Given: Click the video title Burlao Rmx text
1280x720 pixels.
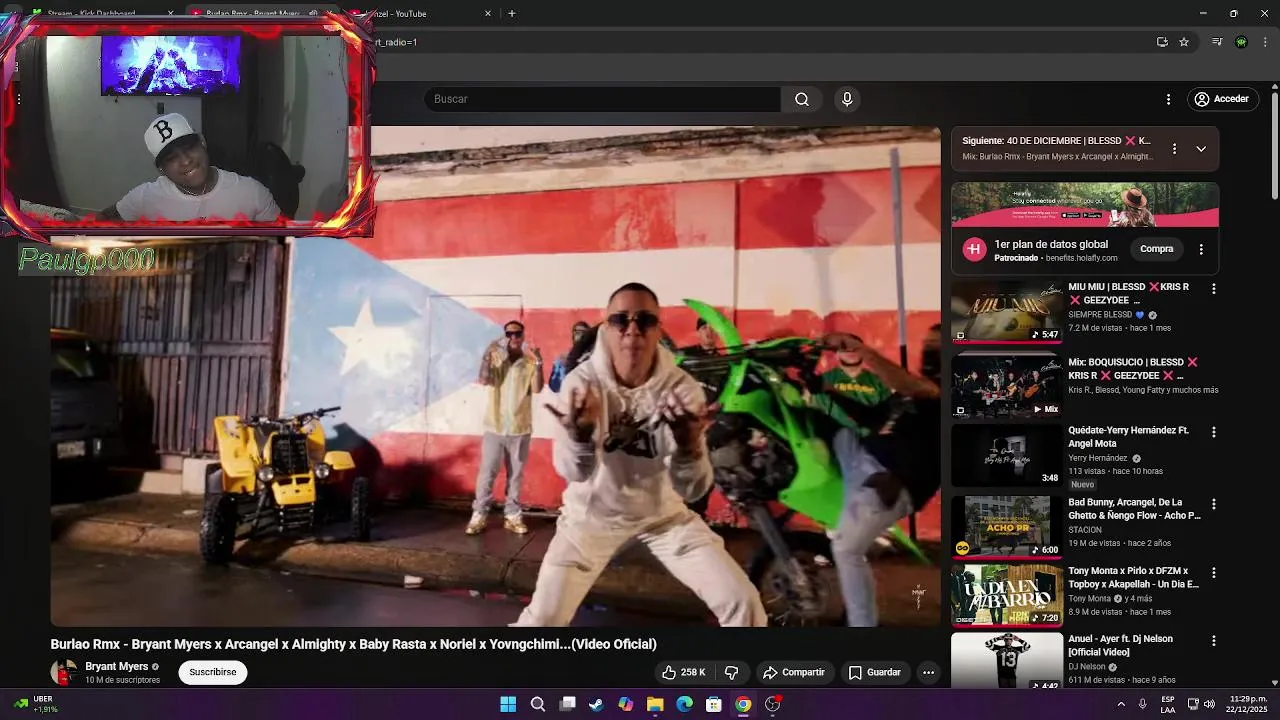Looking at the screenshot, I should [353, 644].
